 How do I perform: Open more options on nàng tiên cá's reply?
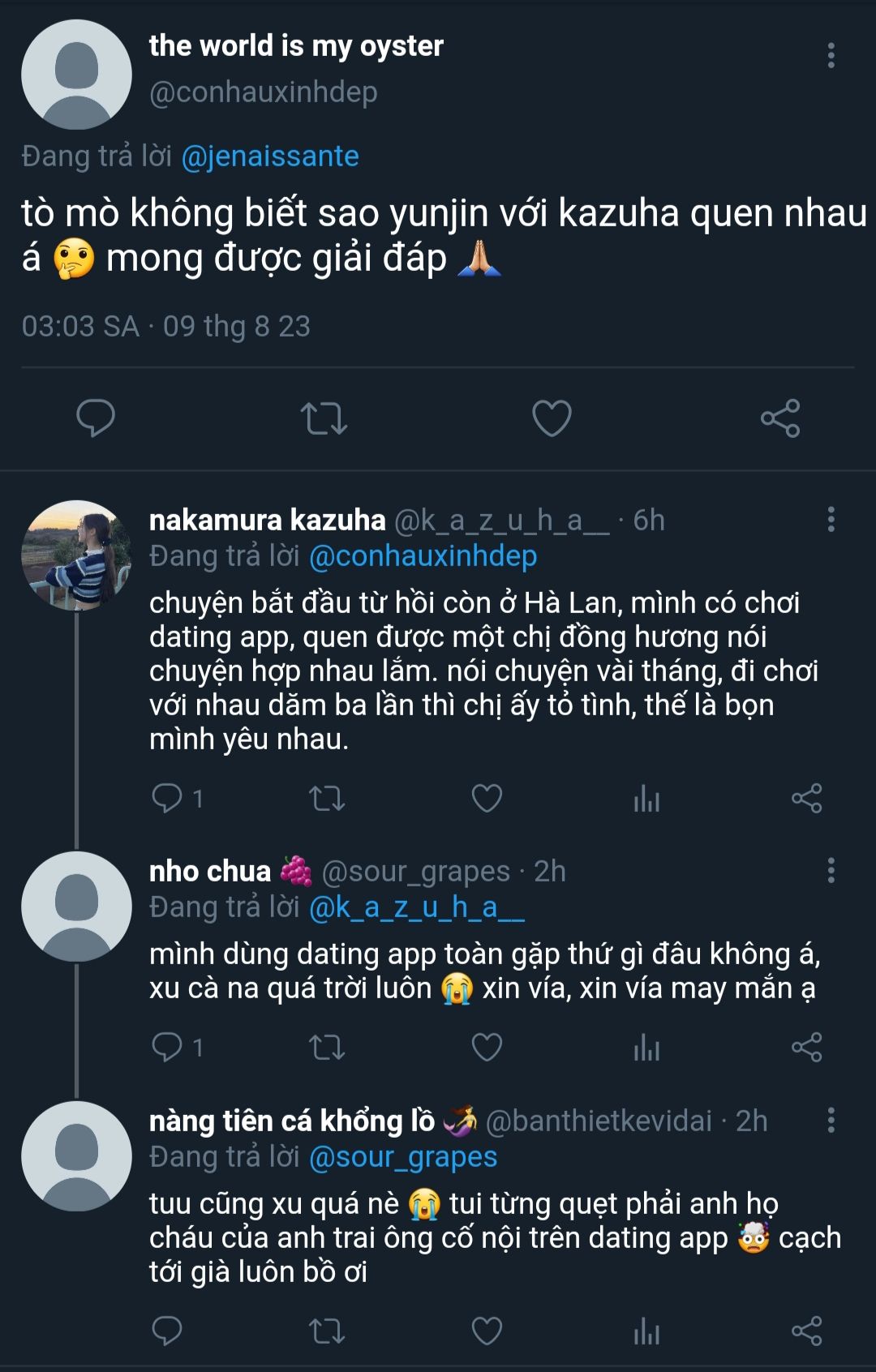(x=831, y=1121)
